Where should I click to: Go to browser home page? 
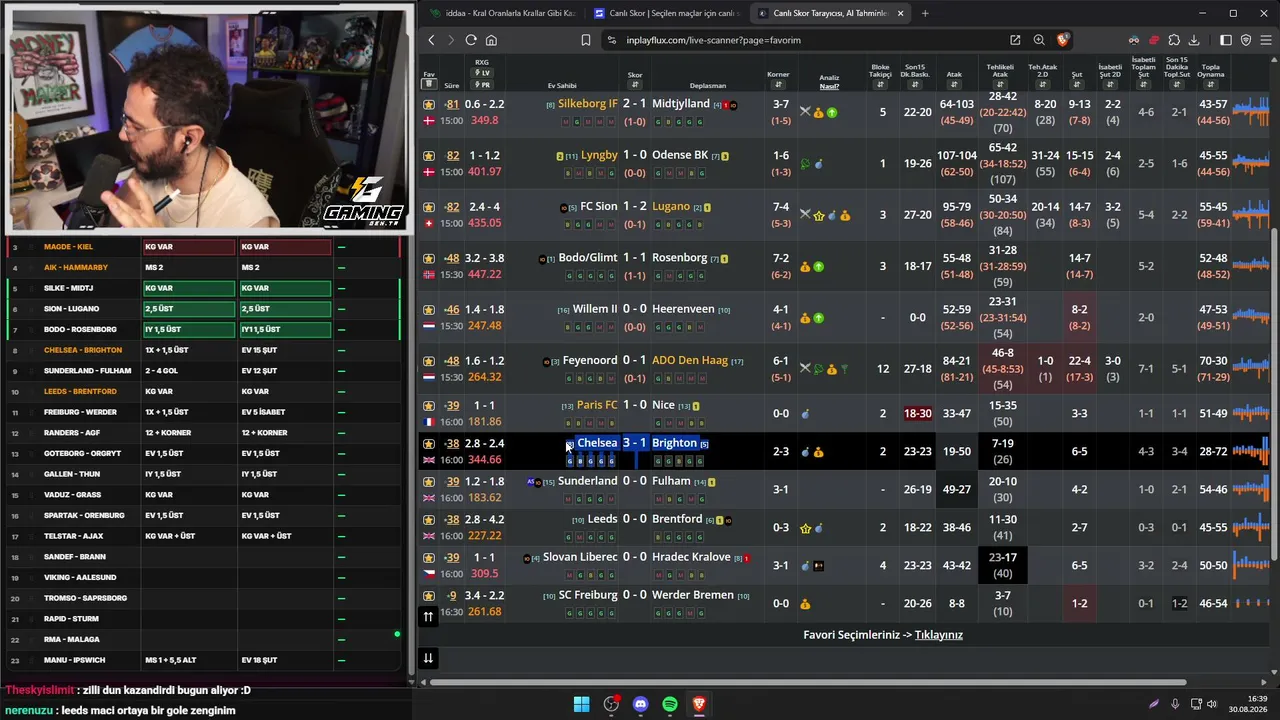[x=491, y=40]
